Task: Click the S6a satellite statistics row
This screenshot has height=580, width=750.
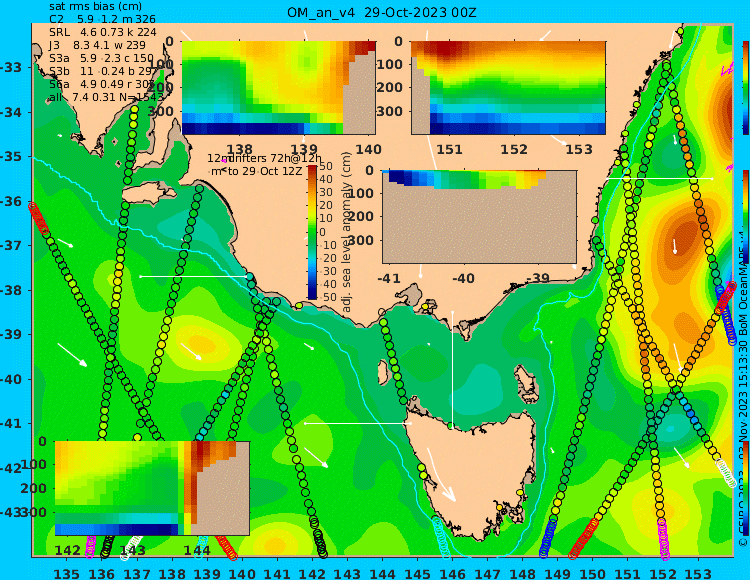Action: [x=102, y=85]
